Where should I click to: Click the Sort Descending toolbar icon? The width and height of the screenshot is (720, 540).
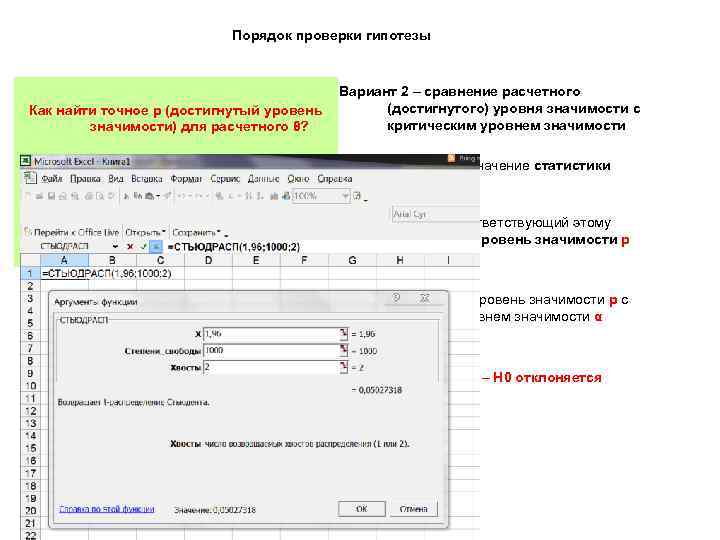(260, 196)
